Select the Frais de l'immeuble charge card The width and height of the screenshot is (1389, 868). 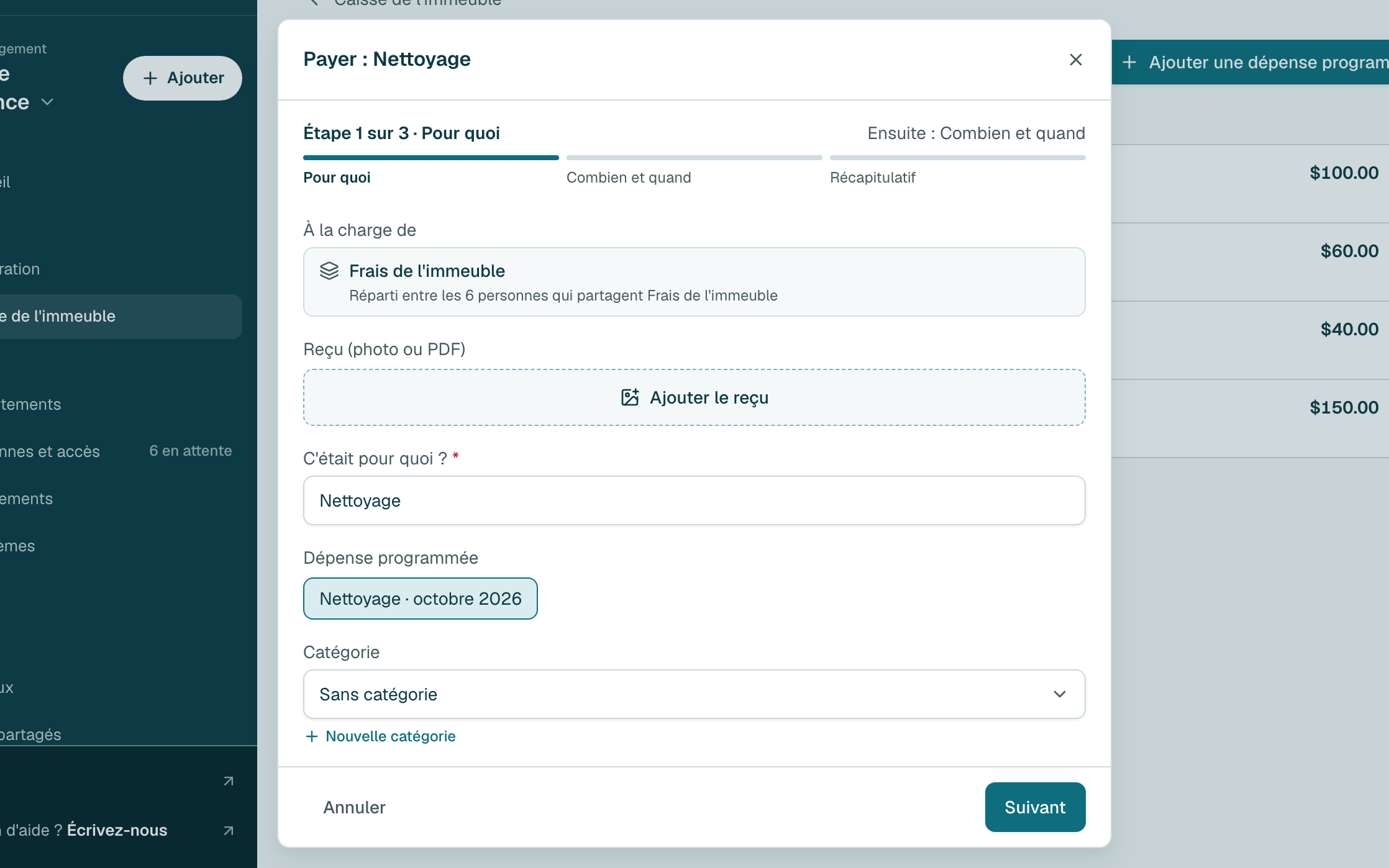pyautogui.click(x=694, y=282)
